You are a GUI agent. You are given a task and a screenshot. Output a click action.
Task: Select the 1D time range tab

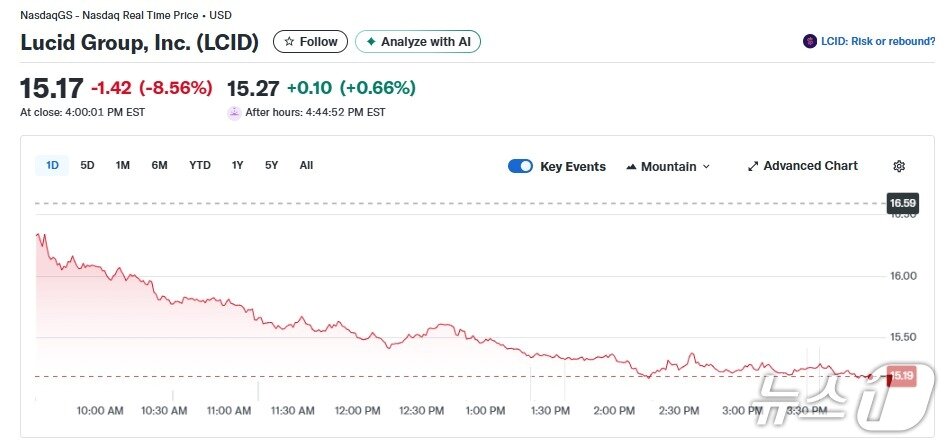[52, 165]
